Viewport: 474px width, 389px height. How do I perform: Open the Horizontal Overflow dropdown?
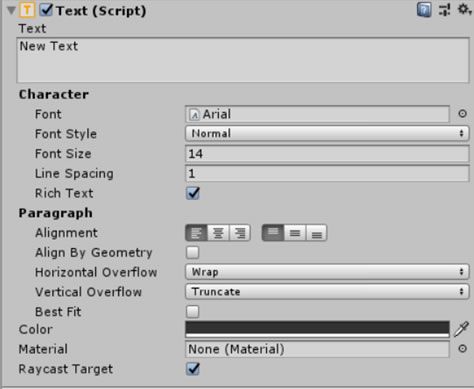[327, 272]
